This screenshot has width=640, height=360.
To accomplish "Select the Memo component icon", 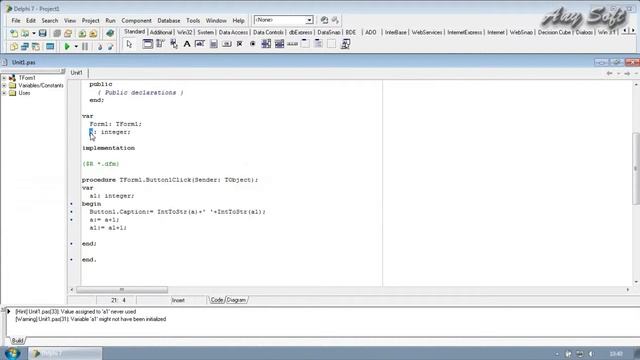I will pyautogui.click(x=213, y=44).
